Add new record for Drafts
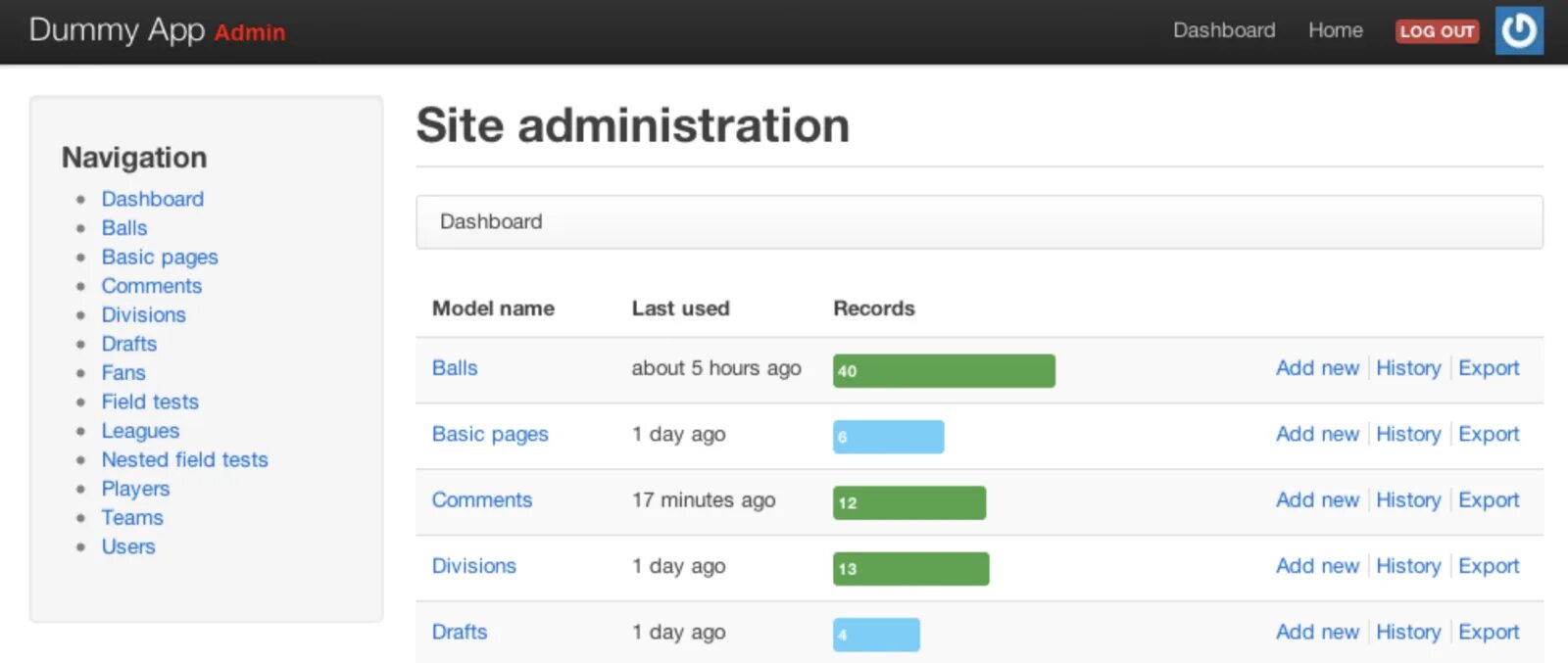 [1317, 633]
